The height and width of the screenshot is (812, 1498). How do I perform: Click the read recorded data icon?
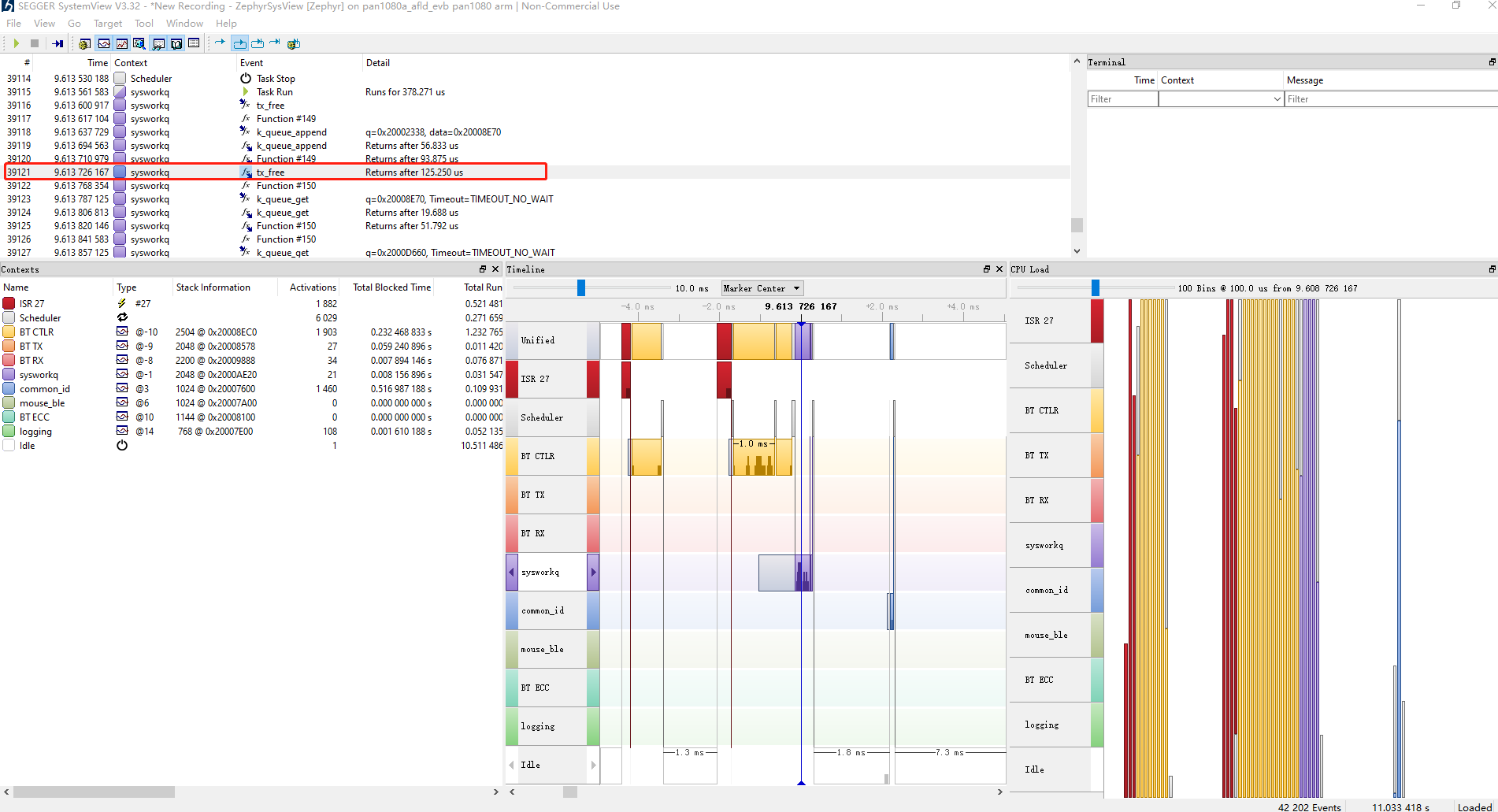(57, 43)
